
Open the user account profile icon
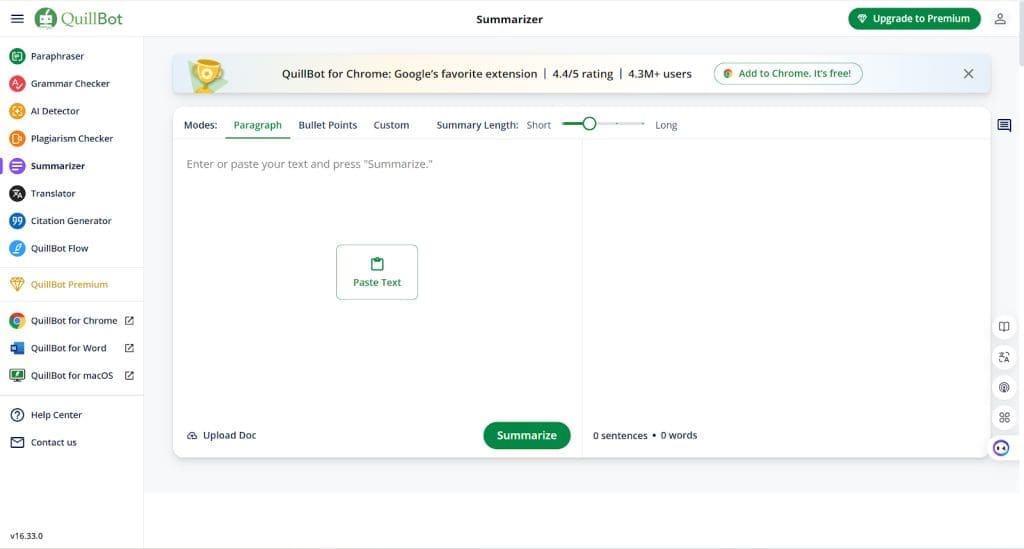point(1000,19)
